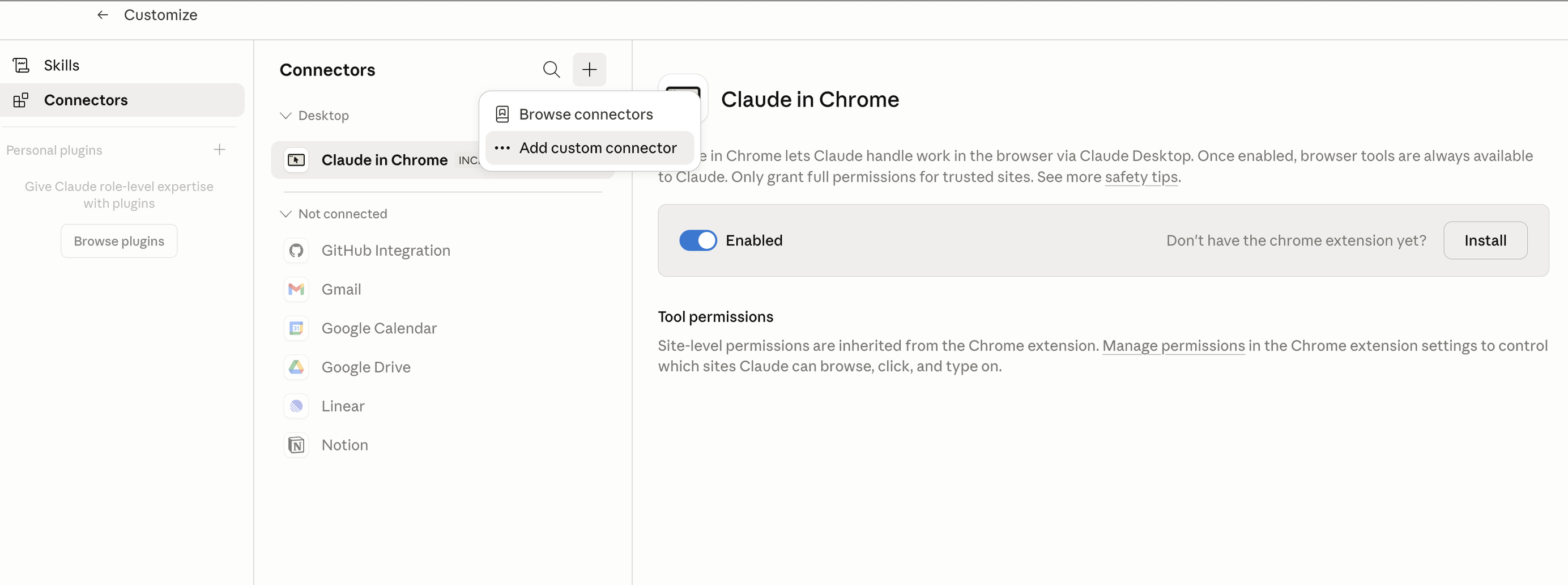Click the Google Drive icon
Screen dimensions: 1568x585
click(x=296, y=367)
